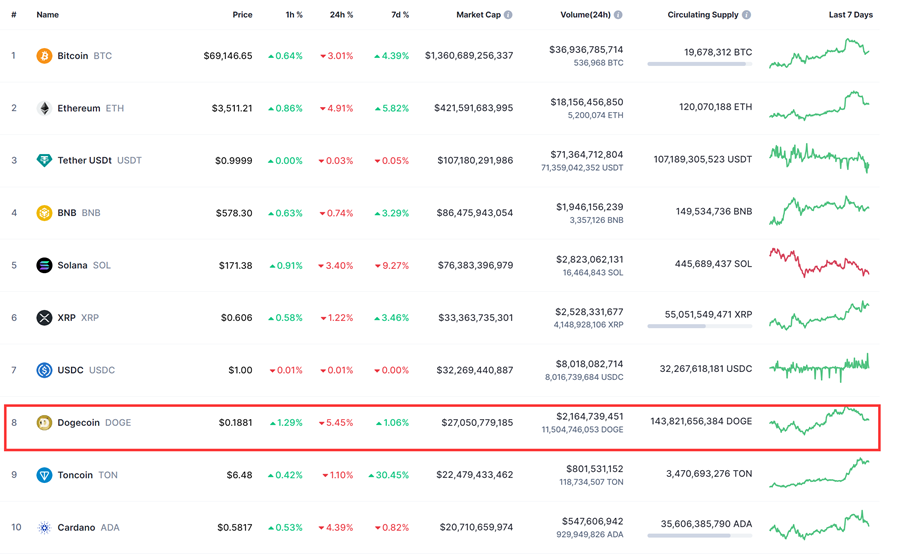Screen dimensions: 900x554
Task: Open the Ethereum ETH name link
Action: [90, 108]
